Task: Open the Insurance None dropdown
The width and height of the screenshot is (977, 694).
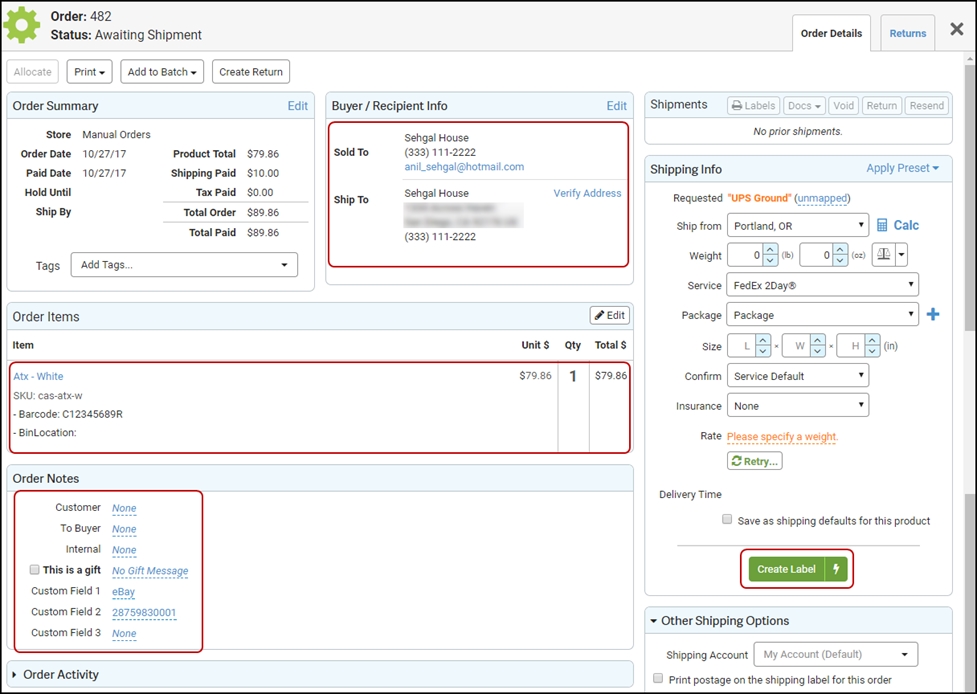Action: click(x=798, y=406)
